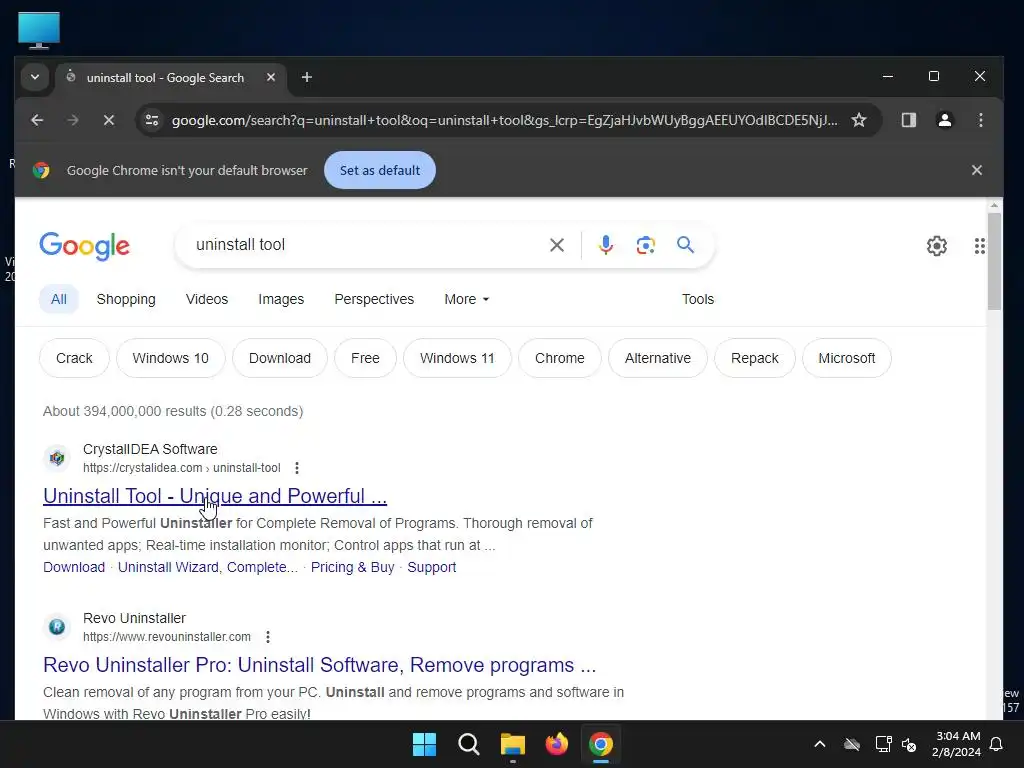1024x768 pixels.
Task: Filter by Windows 11 suggestion chip
Action: click(457, 358)
